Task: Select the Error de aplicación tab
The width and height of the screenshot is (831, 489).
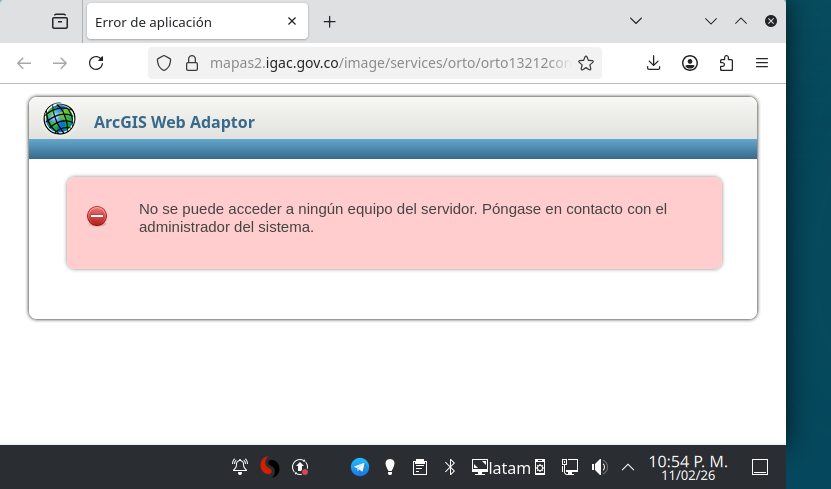Action: [197, 21]
